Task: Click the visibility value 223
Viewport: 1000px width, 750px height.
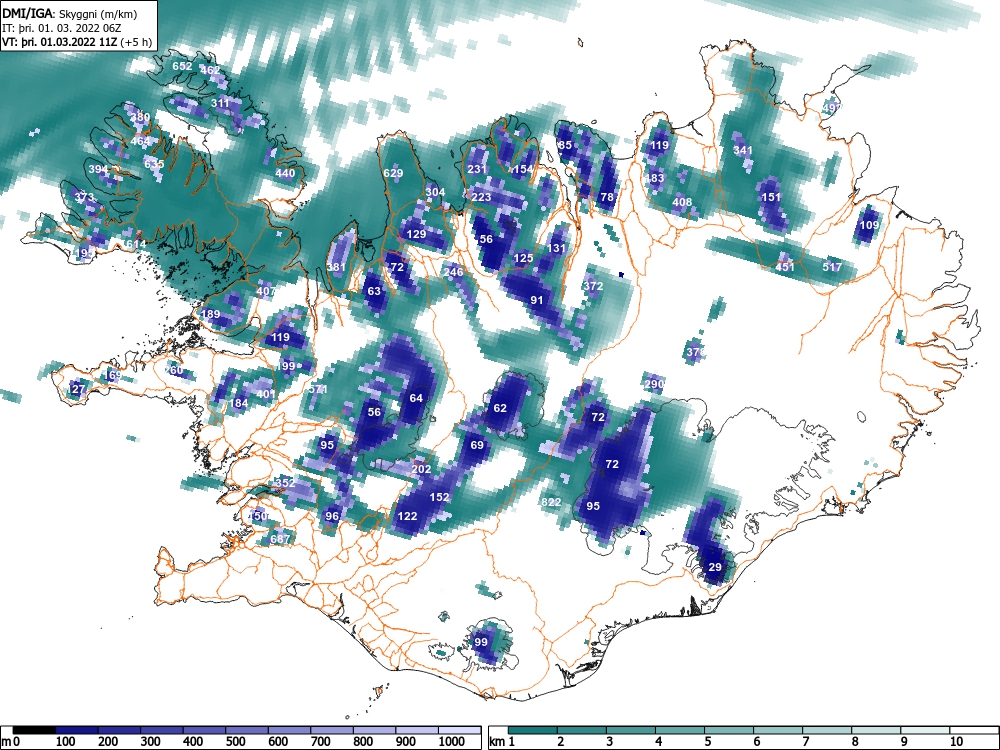Action: pos(482,197)
